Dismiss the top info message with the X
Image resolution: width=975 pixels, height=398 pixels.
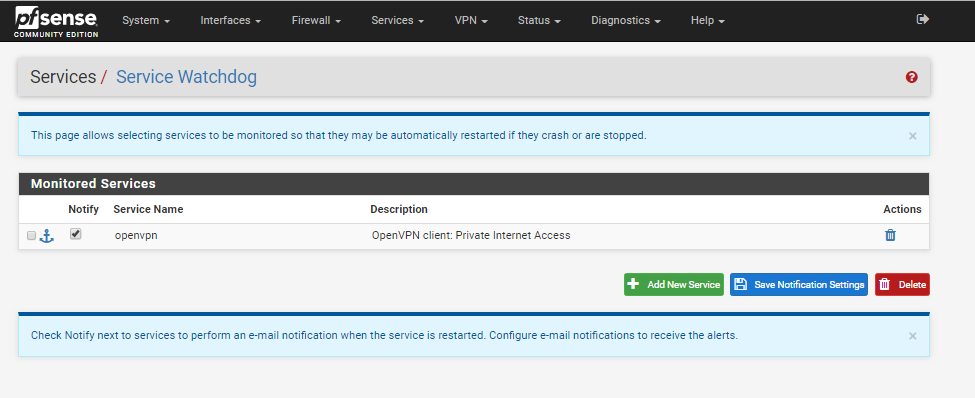pos(912,136)
